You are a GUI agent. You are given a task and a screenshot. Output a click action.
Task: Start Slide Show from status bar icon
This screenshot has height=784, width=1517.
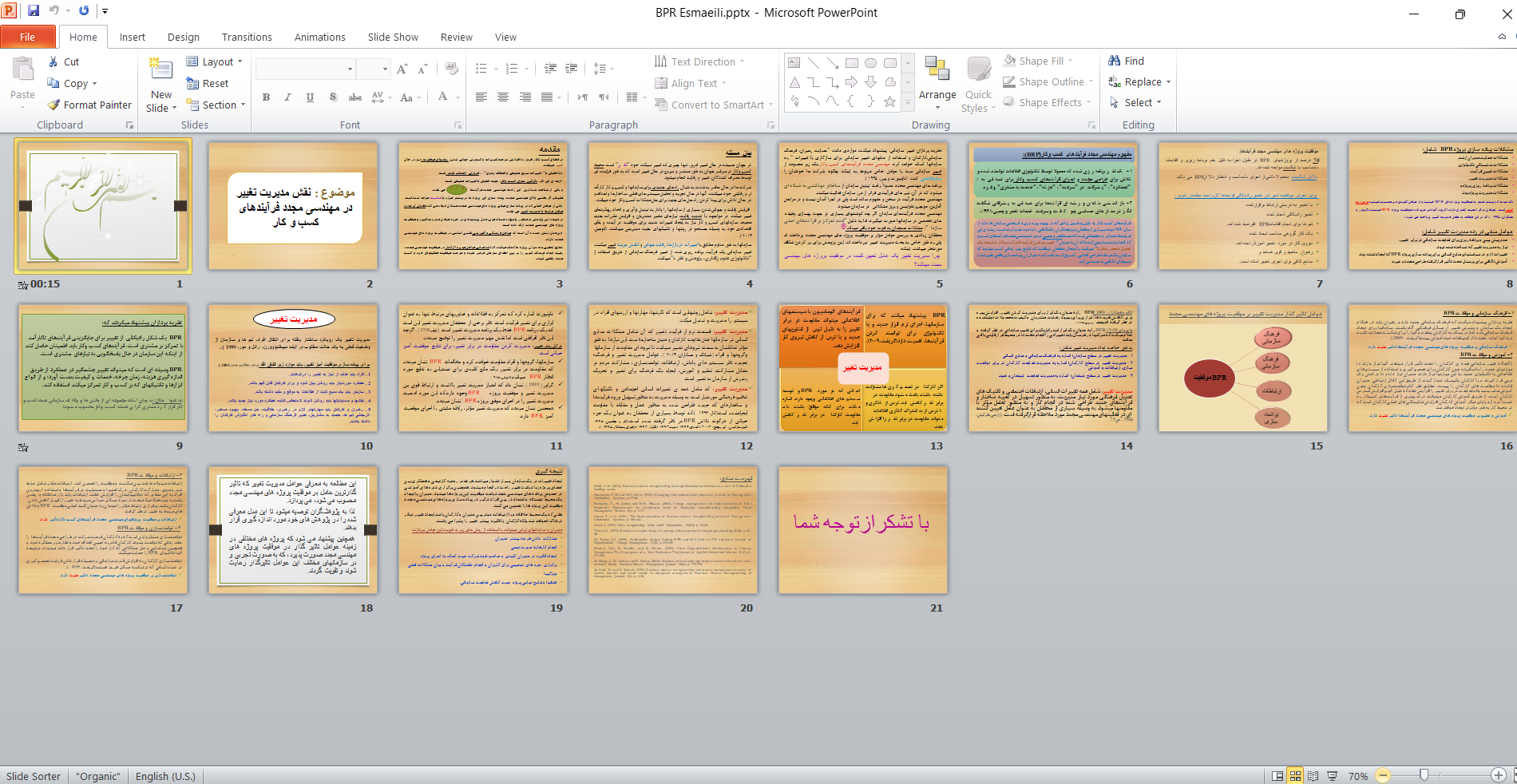(x=1332, y=776)
